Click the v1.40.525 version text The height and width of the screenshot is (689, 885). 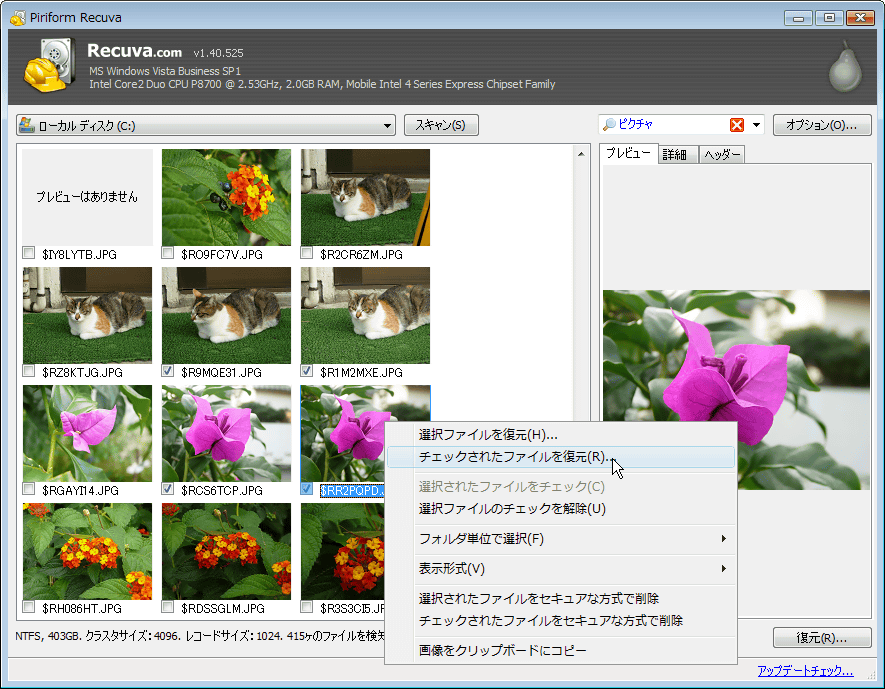tap(218, 53)
